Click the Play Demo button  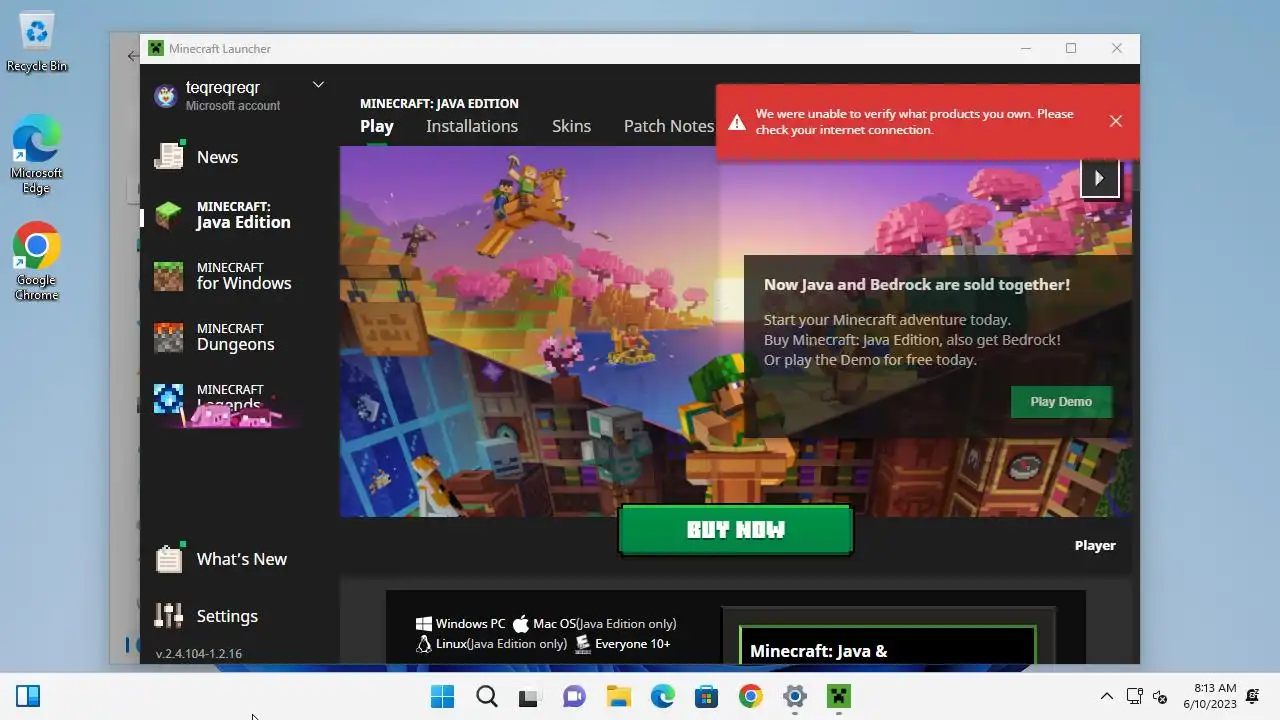[1061, 401]
